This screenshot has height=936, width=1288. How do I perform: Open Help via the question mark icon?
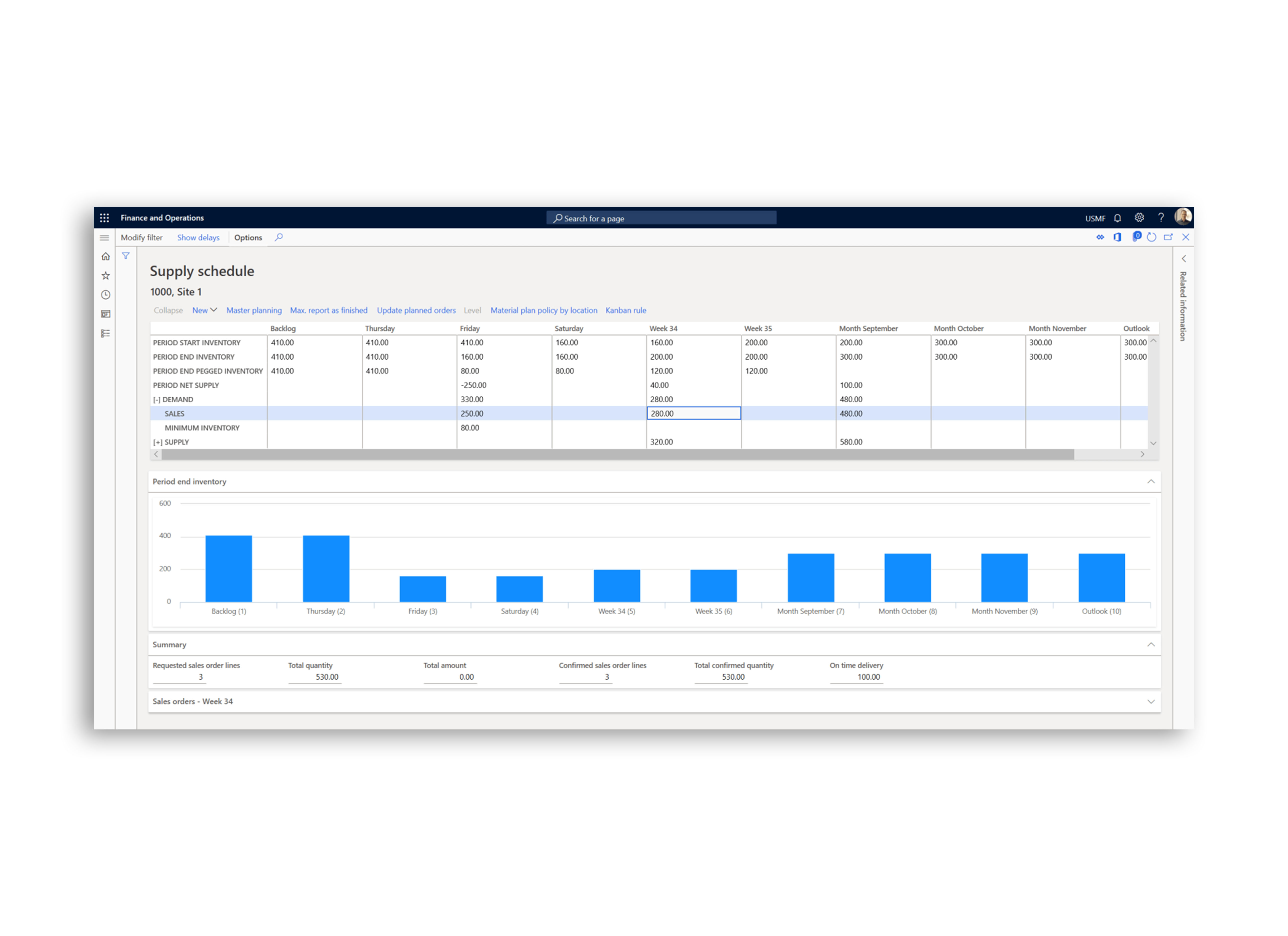1161,218
